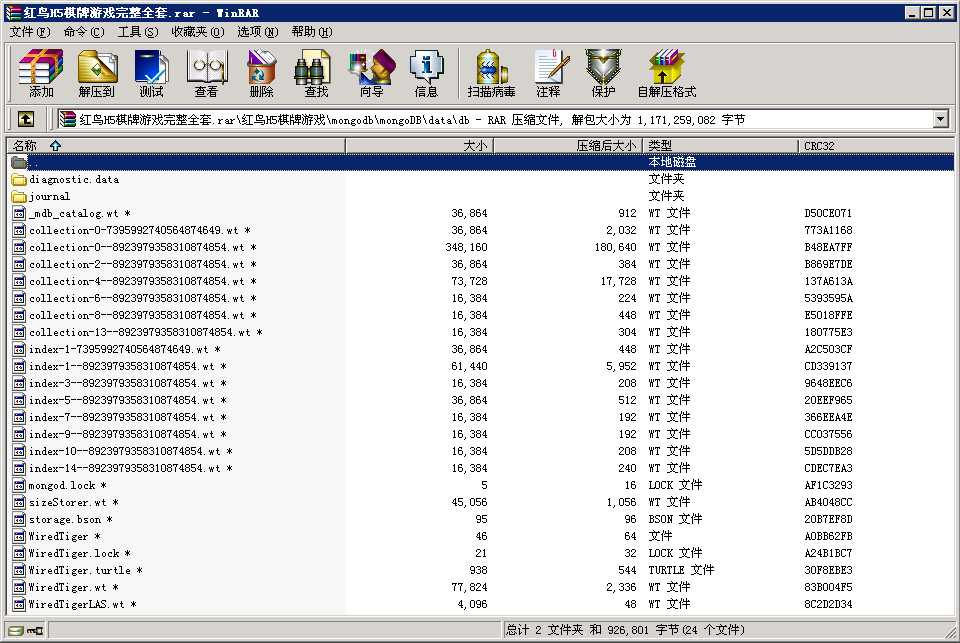The height and width of the screenshot is (643, 960).
Task: Launch the 向导 (Wizard) tool
Action: [x=371, y=74]
